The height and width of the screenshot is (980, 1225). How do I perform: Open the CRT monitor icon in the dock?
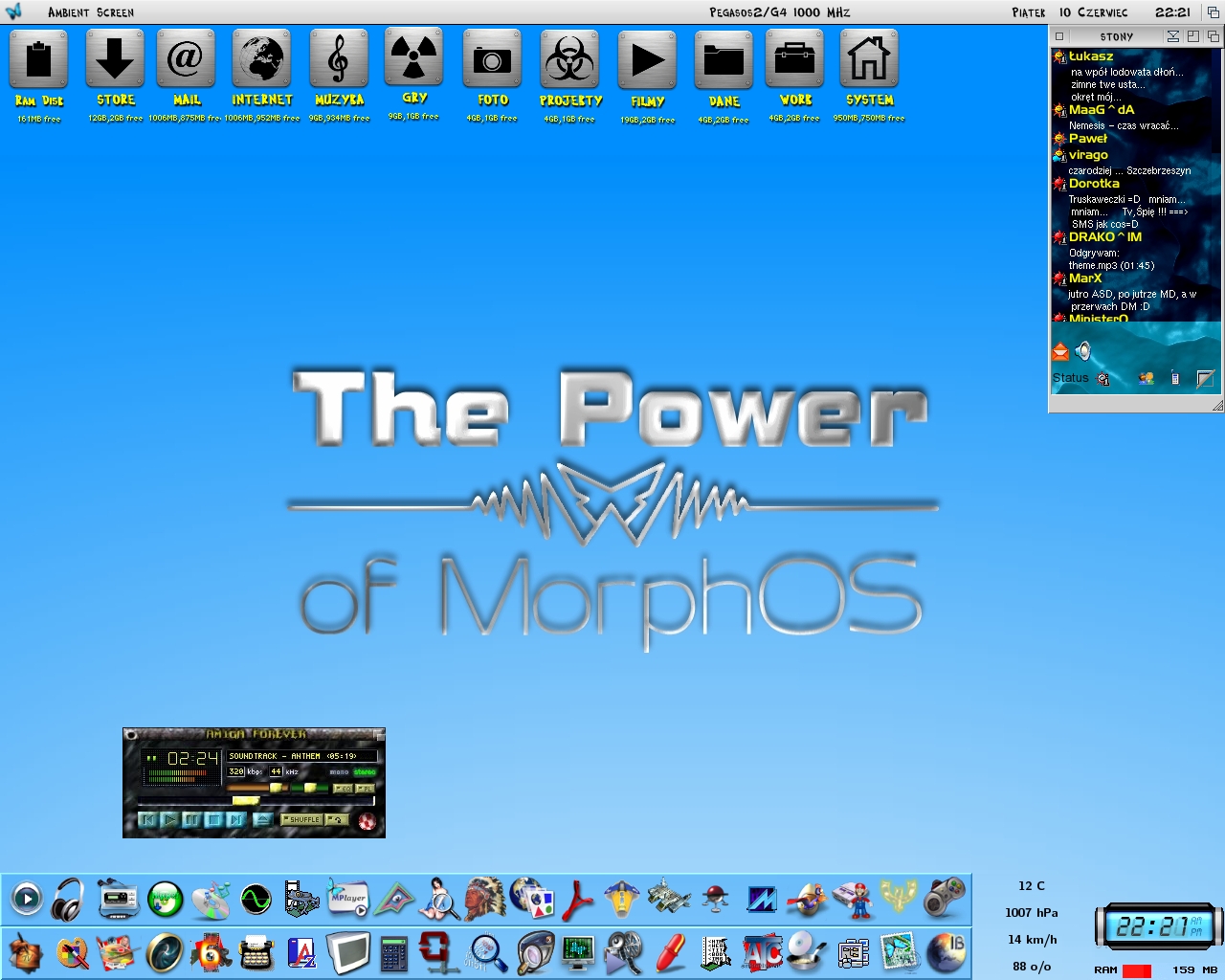tap(347, 953)
